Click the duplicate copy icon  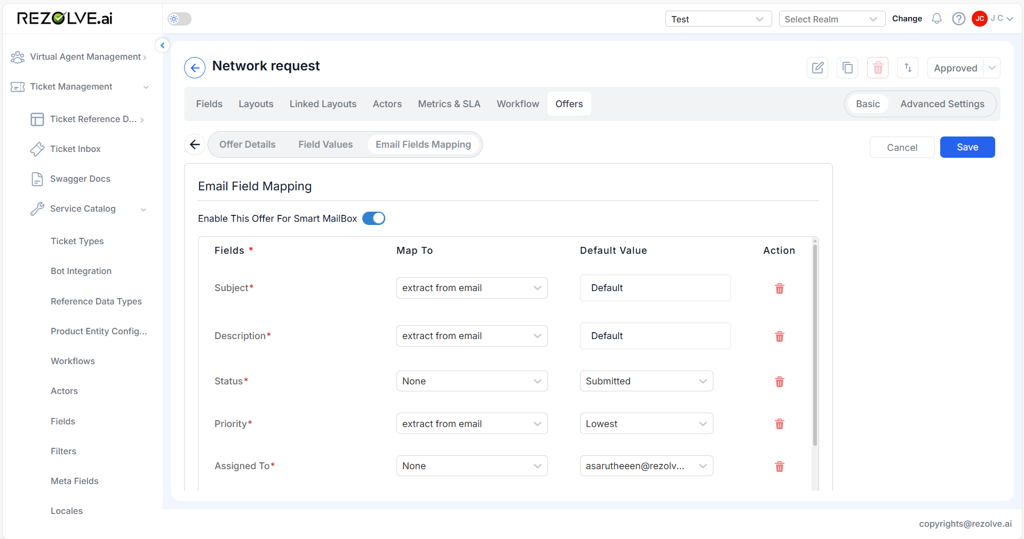[x=848, y=68]
